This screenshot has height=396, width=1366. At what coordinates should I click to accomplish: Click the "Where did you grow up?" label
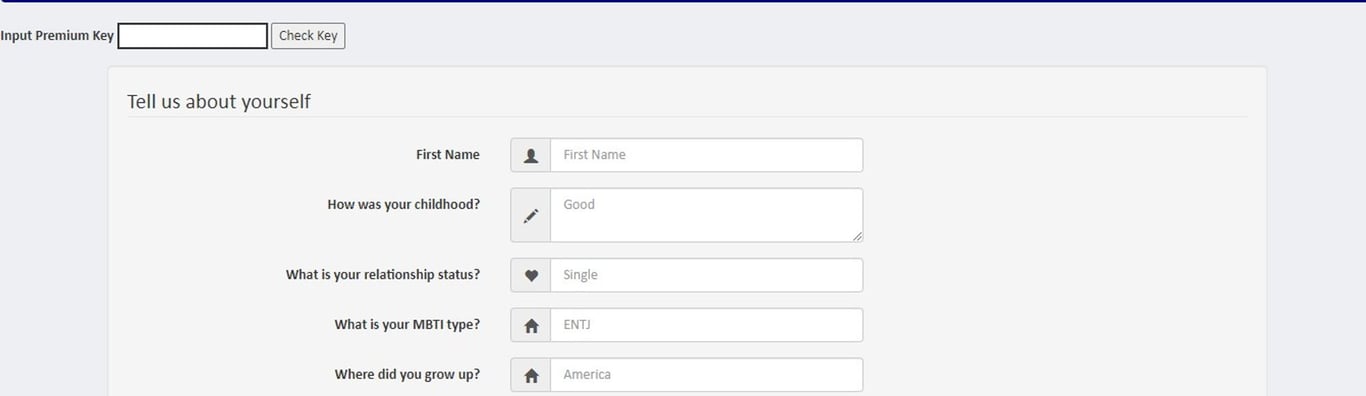pyautogui.click(x=407, y=374)
